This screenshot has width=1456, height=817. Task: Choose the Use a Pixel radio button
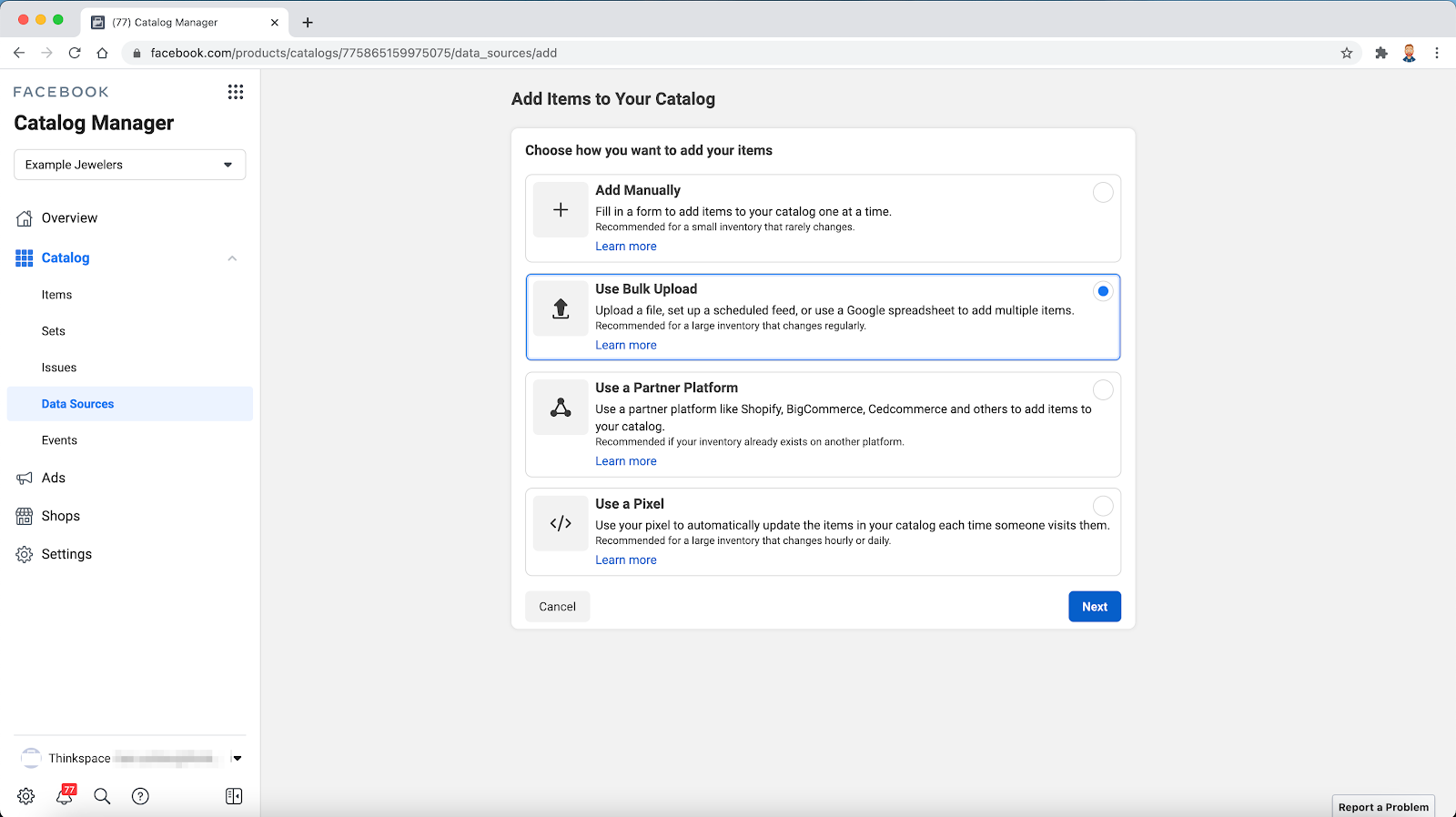pyautogui.click(x=1103, y=506)
